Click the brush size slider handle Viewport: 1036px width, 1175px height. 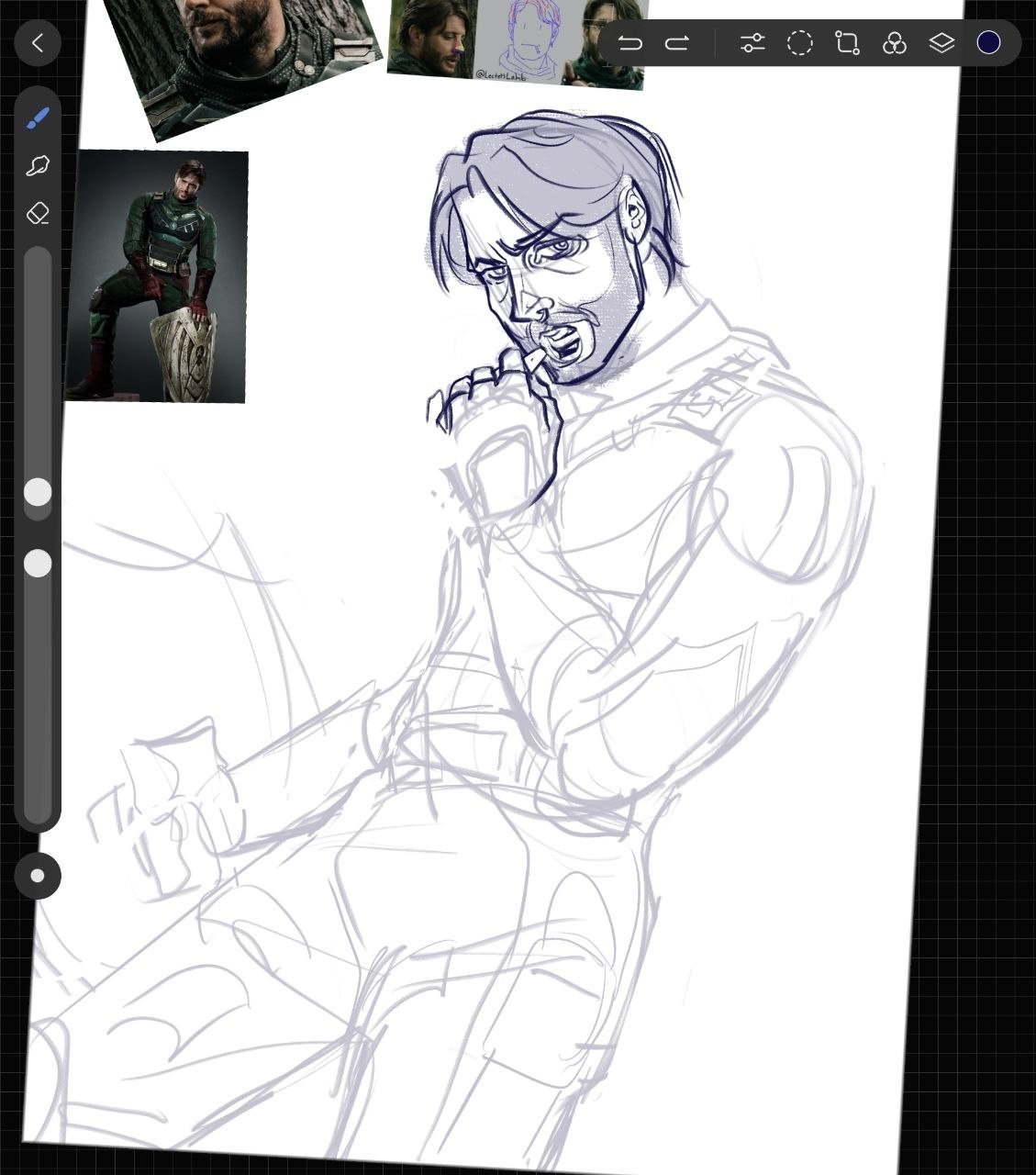click(38, 492)
